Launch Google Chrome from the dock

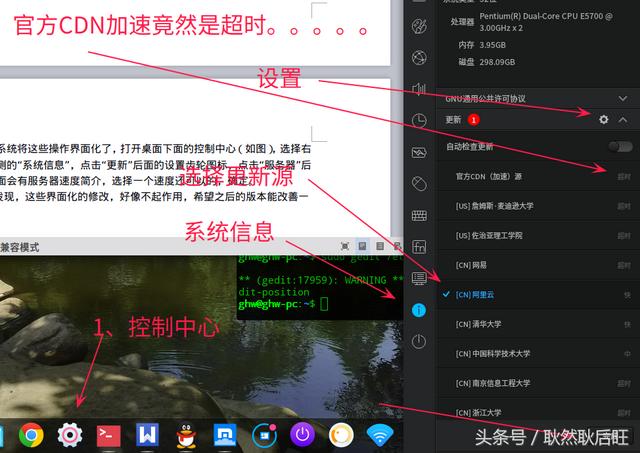click(31, 435)
